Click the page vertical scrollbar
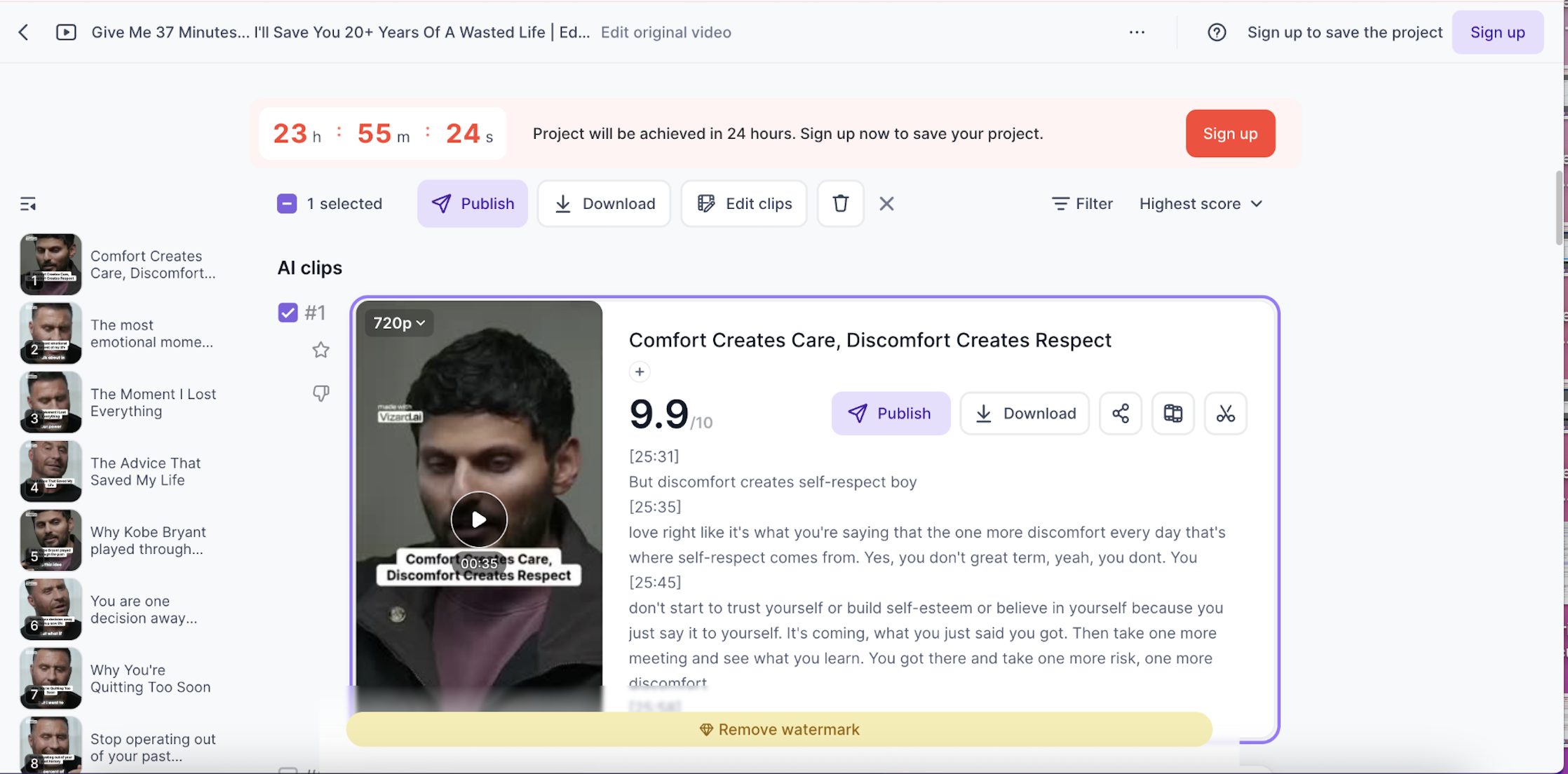The image size is (1568, 774). click(1558, 208)
